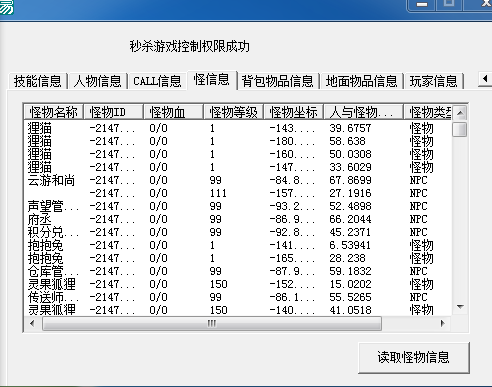Click coordinate cell -93.2...
492x387 pixels.
coord(292,206)
